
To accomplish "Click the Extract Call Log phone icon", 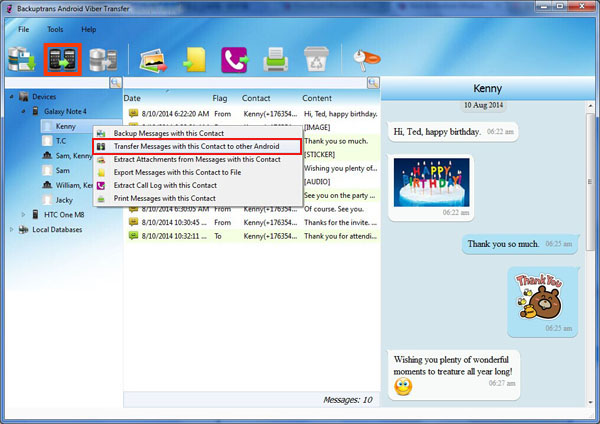I will (235, 60).
